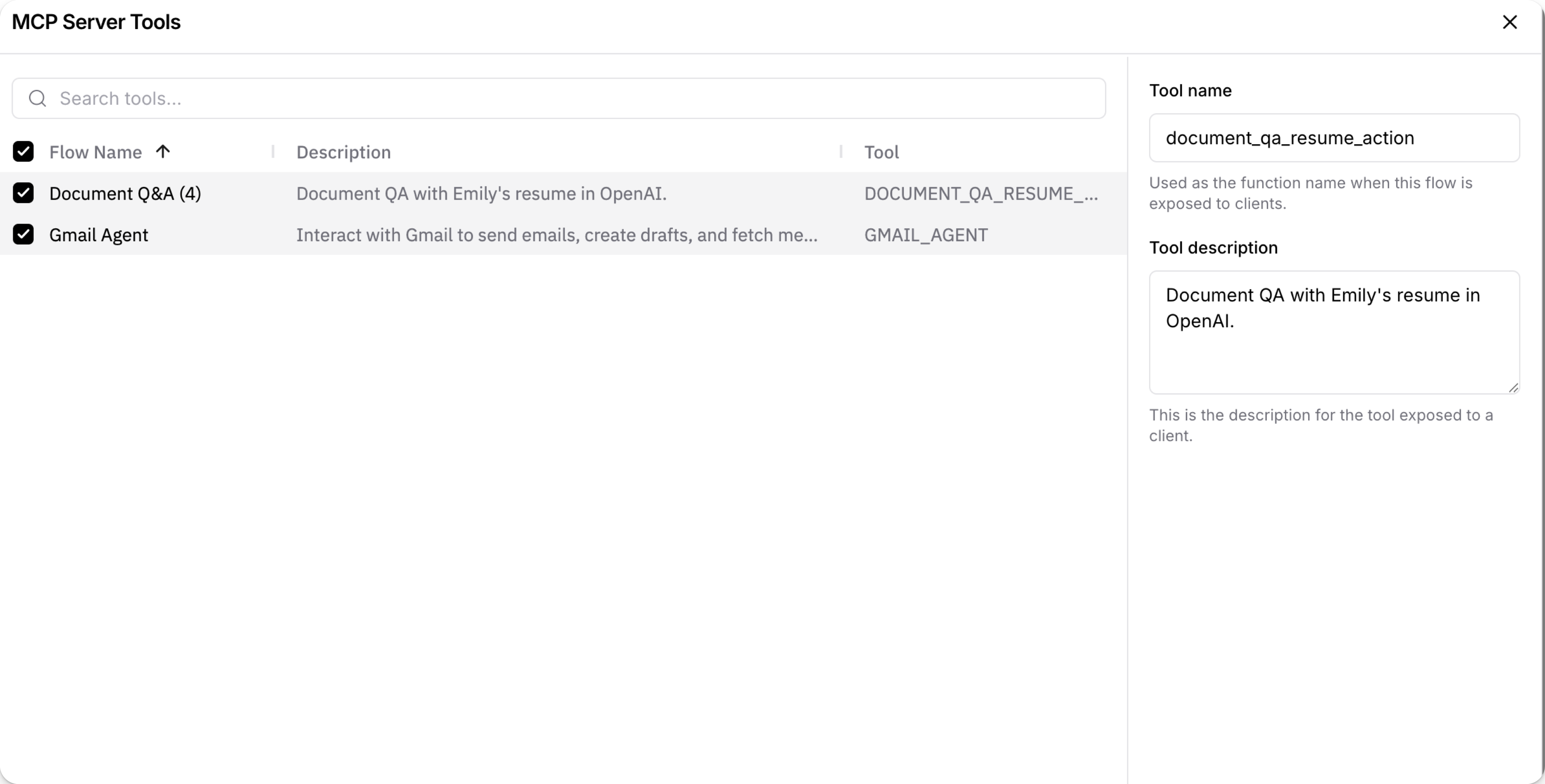Click the truncated DOCUMENT_QA_RESUME tool label
This screenshot has height=784, width=1545.
981,193
